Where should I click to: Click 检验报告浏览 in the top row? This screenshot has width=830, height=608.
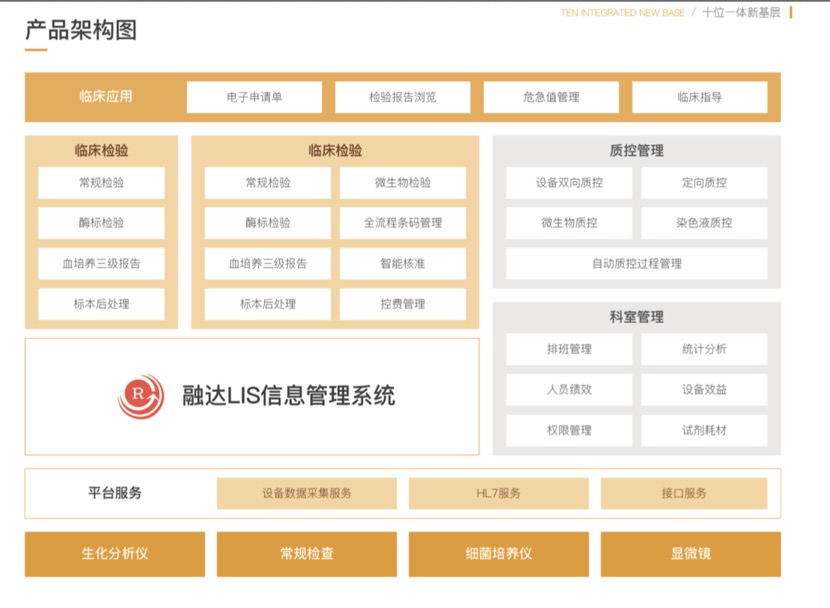click(403, 97)
